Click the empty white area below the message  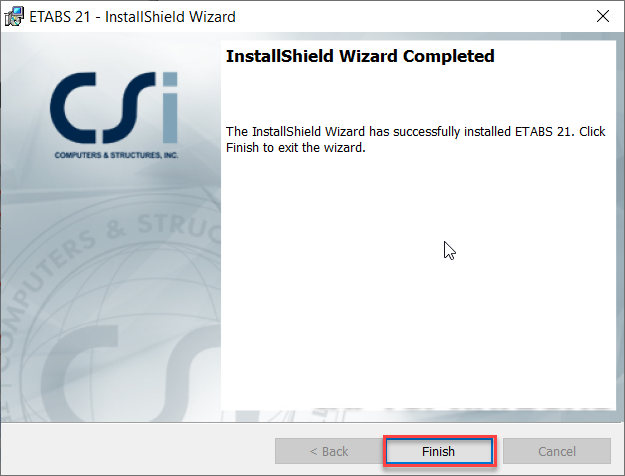[x=419, y=279]
